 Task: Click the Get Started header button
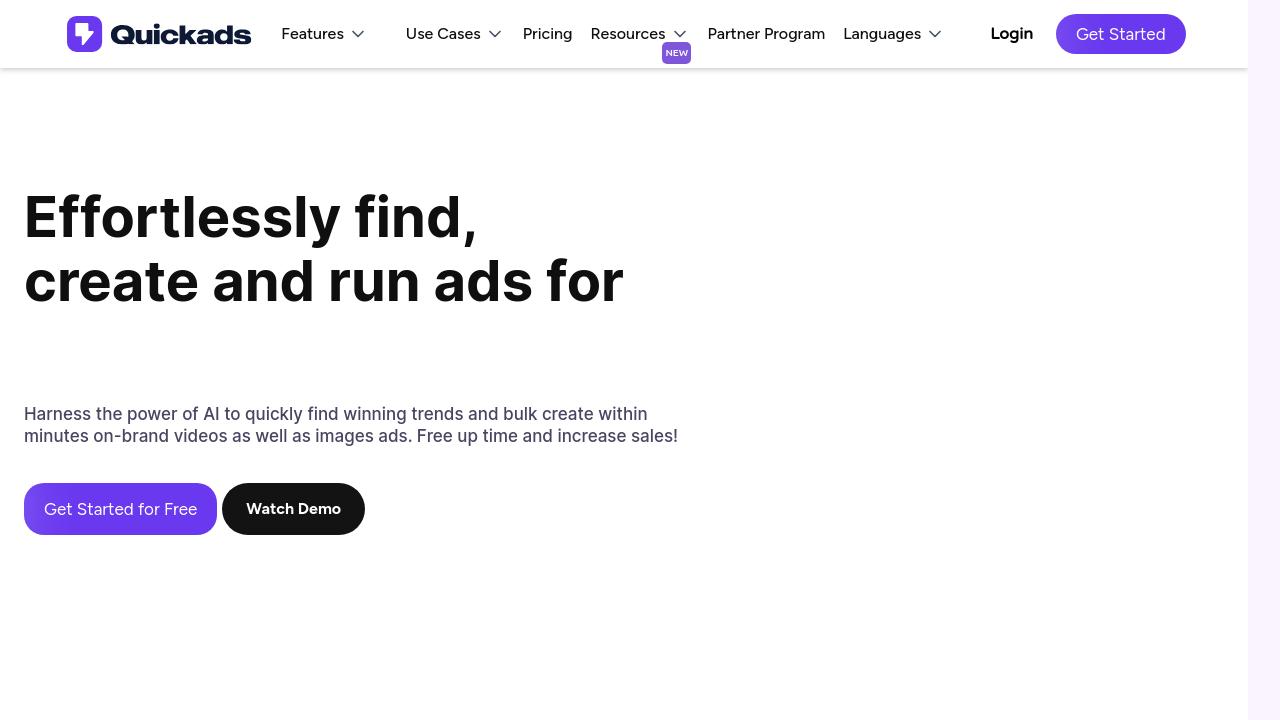click(x=1121, y=34)
